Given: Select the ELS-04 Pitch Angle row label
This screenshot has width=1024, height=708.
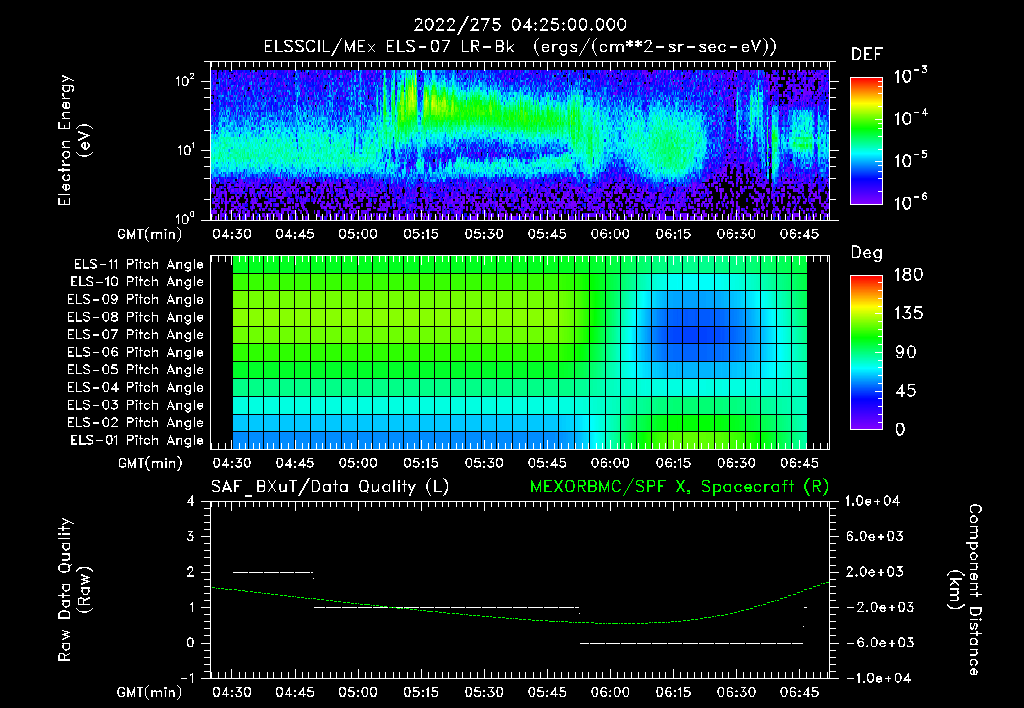Looking at the screenshot, I should (x=136, y=387).
